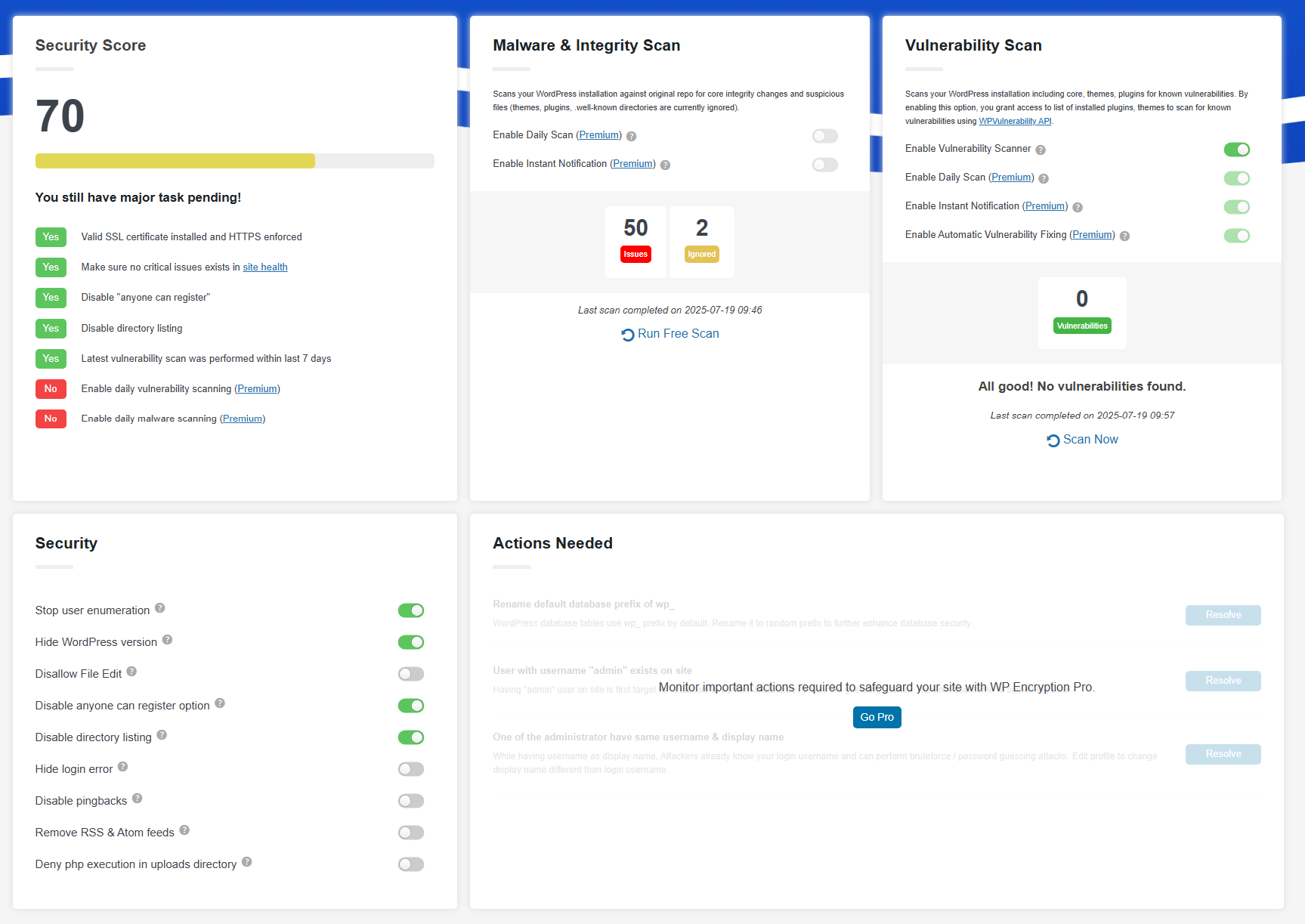Click help icon for malware Enable Instant Notification
This screenshot has height=924, width=1305.
(665, 165)
